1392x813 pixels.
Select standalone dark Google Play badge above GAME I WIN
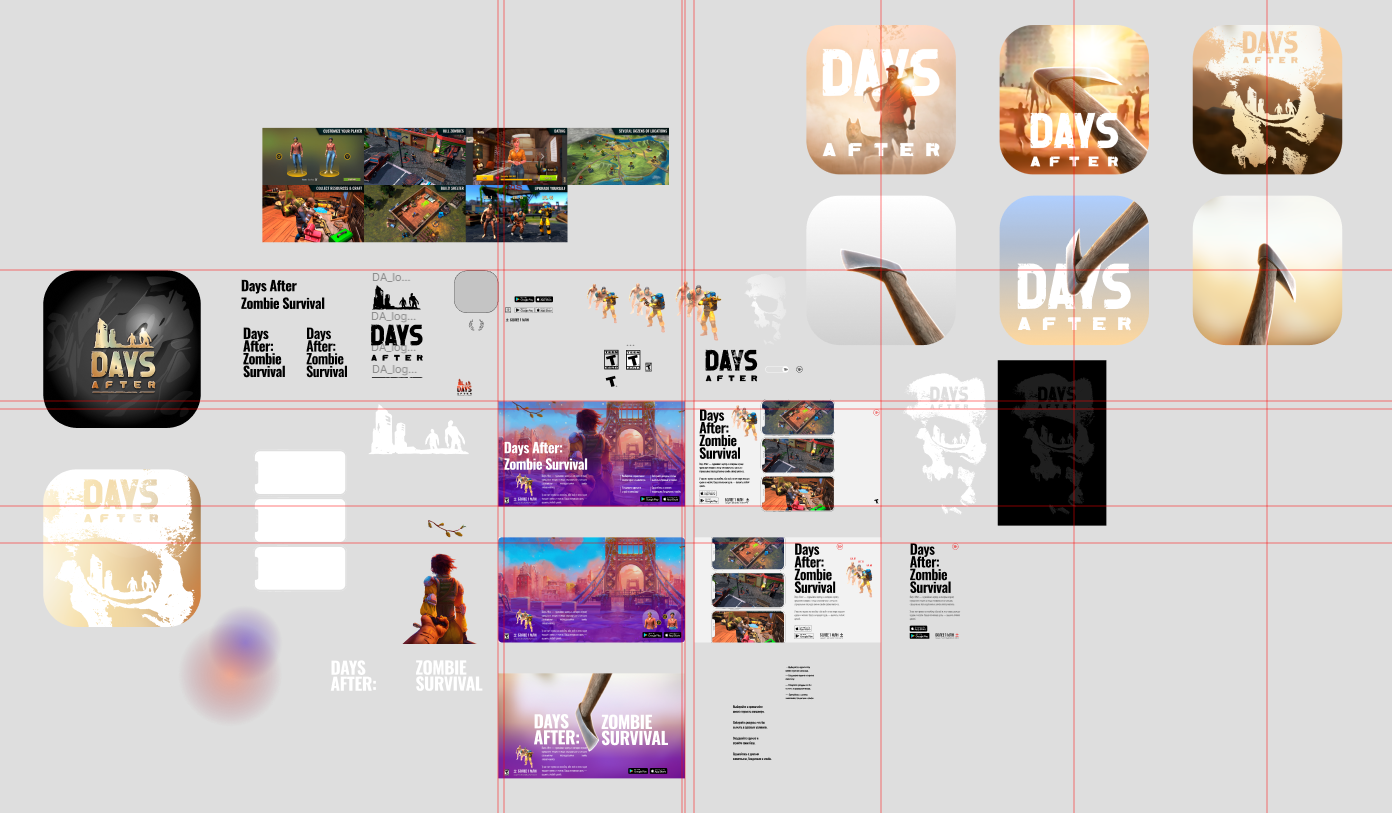tap(524, 299)
